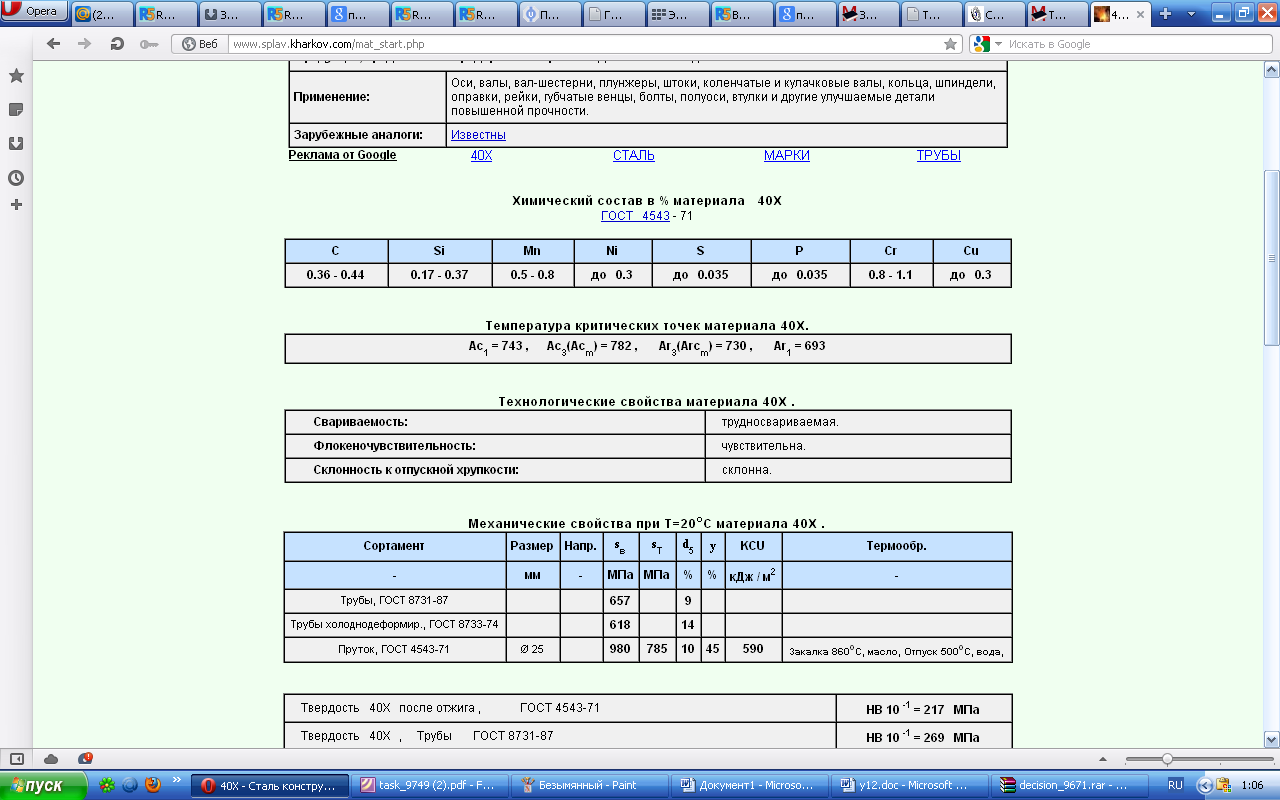Switch to y12.doc Microsoft Word taskbar window
Image resolution: width=1280 pixels, height=800 pixels.
(x=907, y=786)
